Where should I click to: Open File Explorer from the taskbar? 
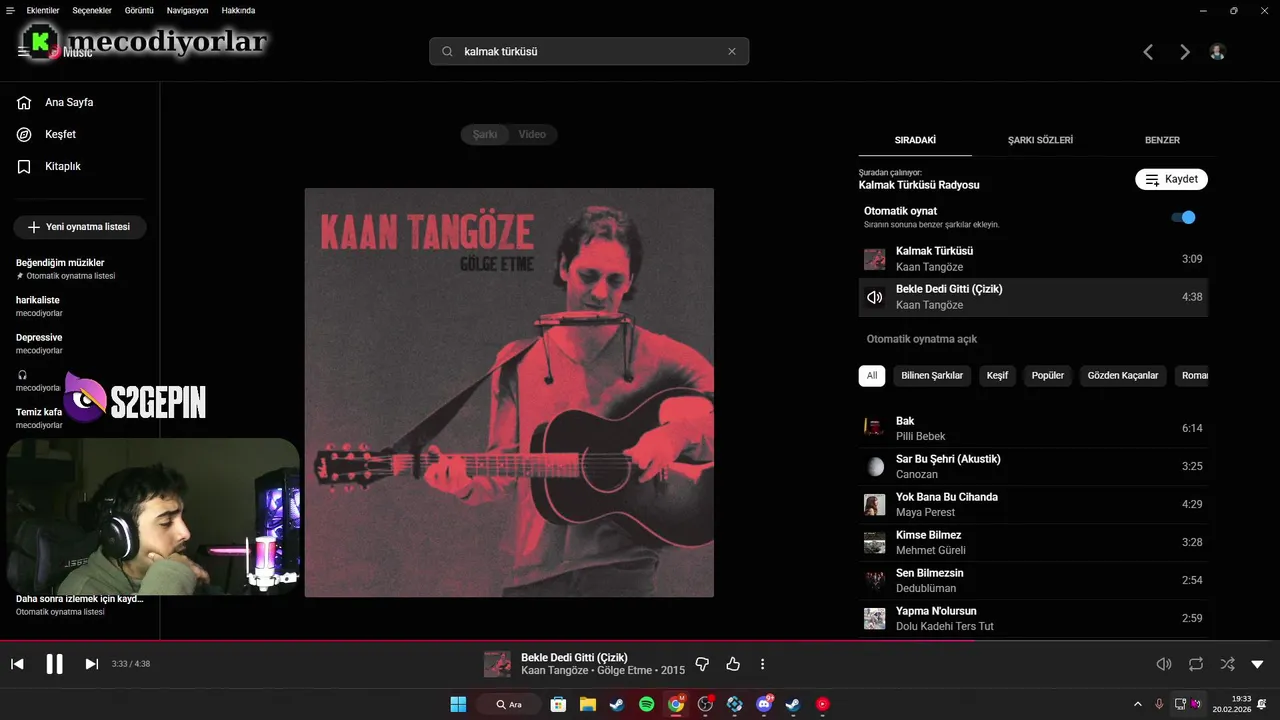point(588,704)
